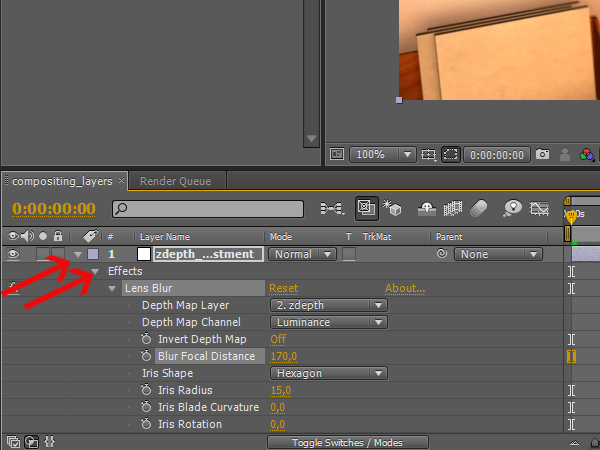This screenshot has height=450, width=600.
Task: Click the Brainstorm lightbulb icon
Action: click(513, 209)
